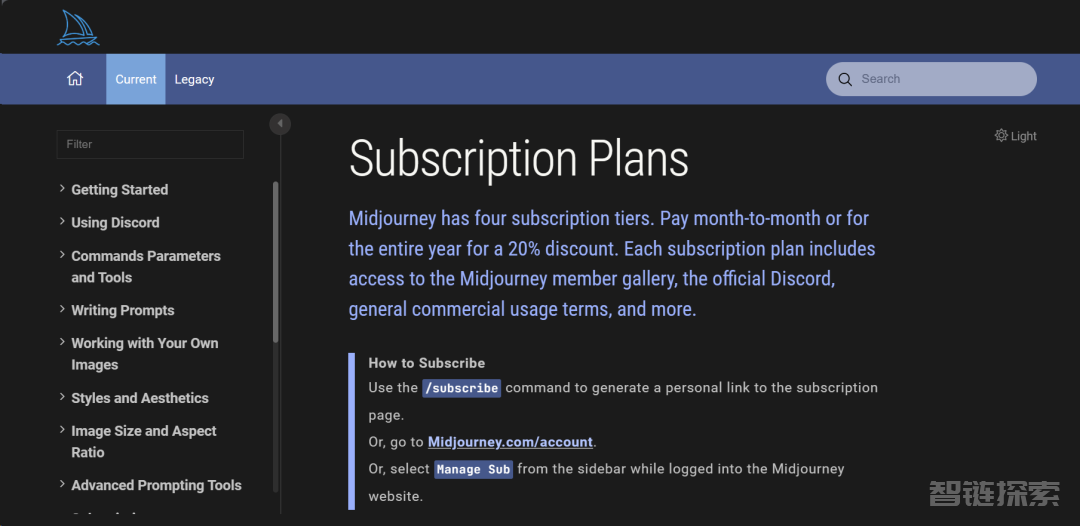Click the gear icon beside Light
The width and height of the screenshot is (1080, 526).
pos(1001,135)
